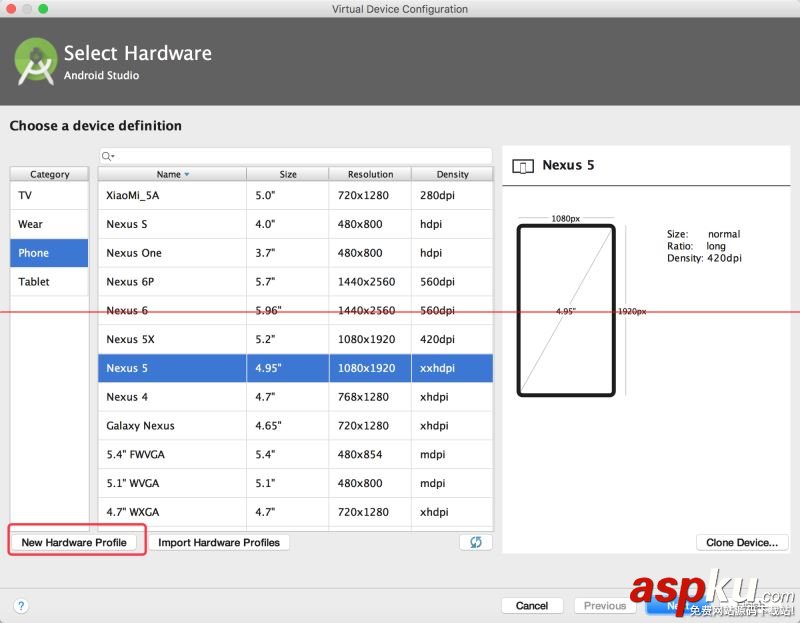Select the Nexus 6 device row
This screenshot has height=623, width=800.
pyautogui.click(x=295, y=310)
